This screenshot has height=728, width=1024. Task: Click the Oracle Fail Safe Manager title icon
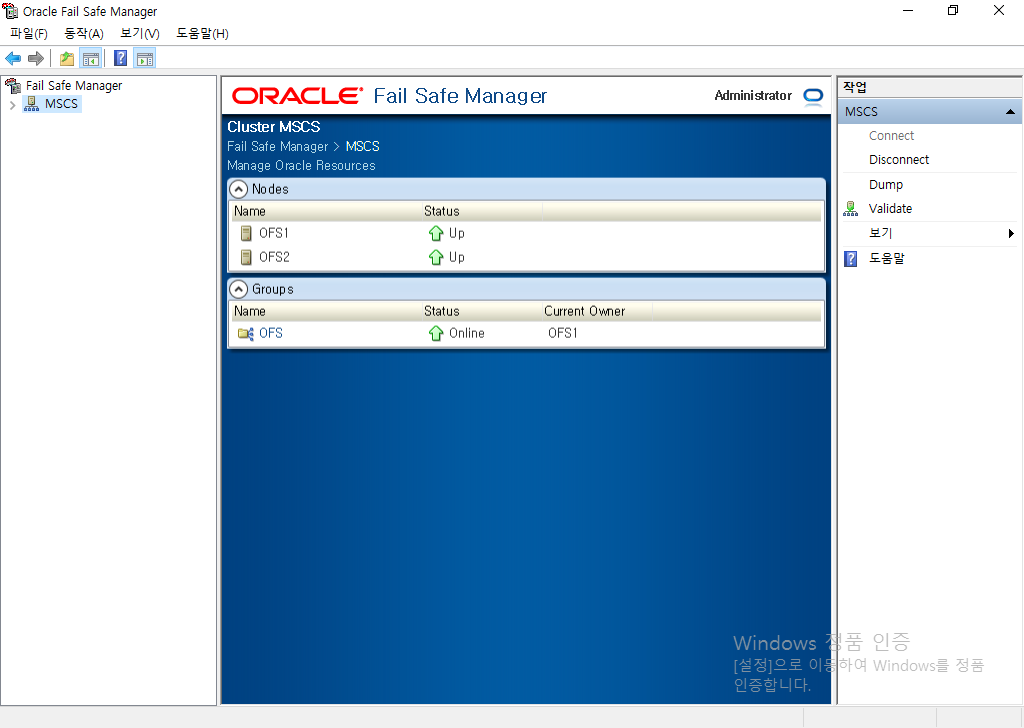click(10, 11)
